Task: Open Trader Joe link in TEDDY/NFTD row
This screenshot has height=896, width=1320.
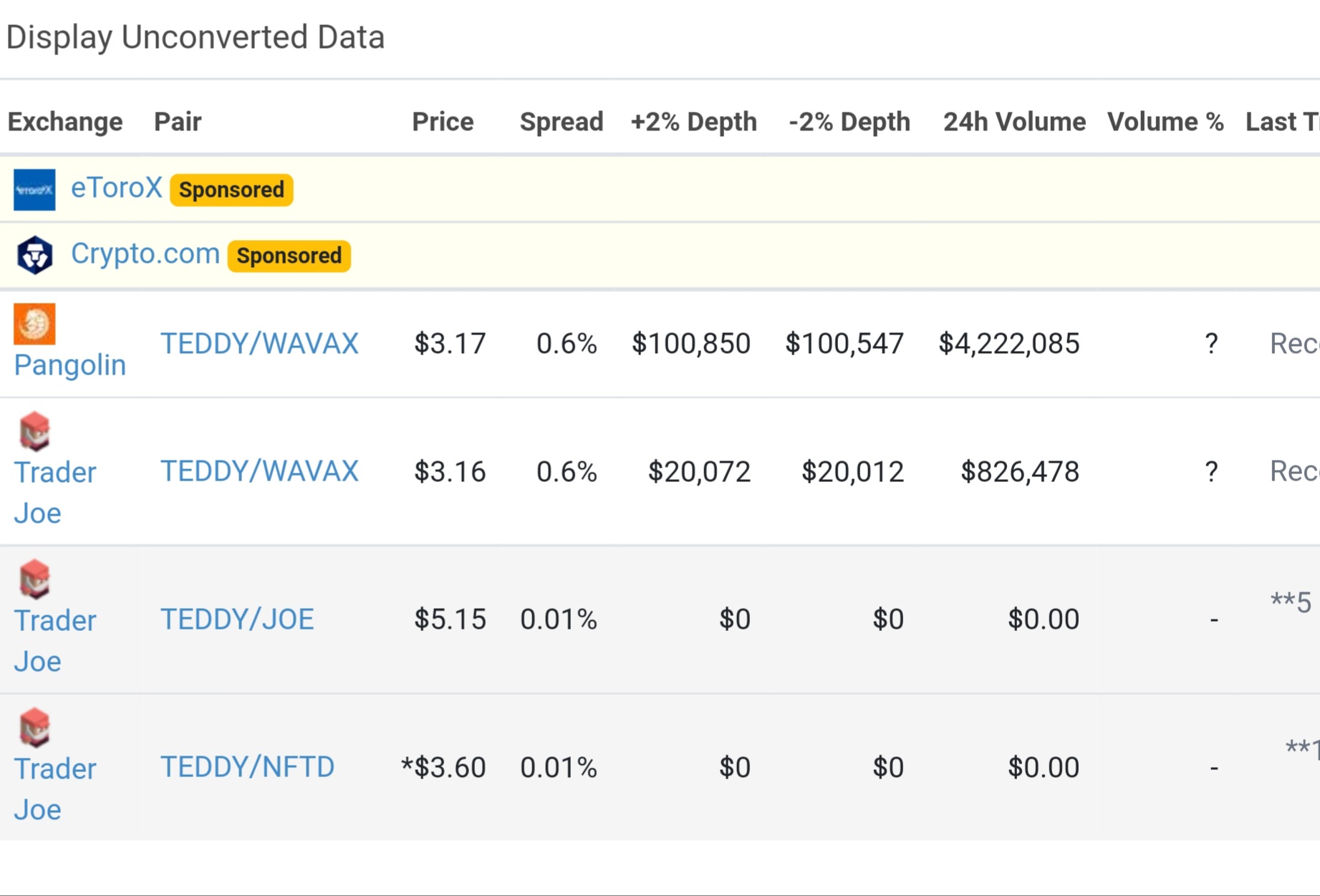Action: [x=55, y=789]
